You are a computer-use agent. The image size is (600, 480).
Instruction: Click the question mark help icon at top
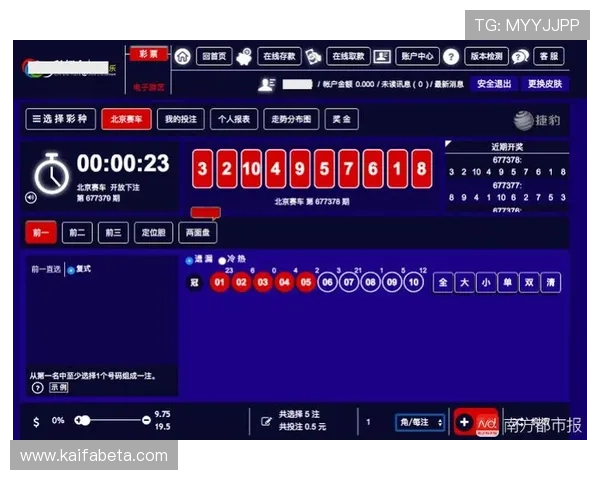(x=451, y=57)
